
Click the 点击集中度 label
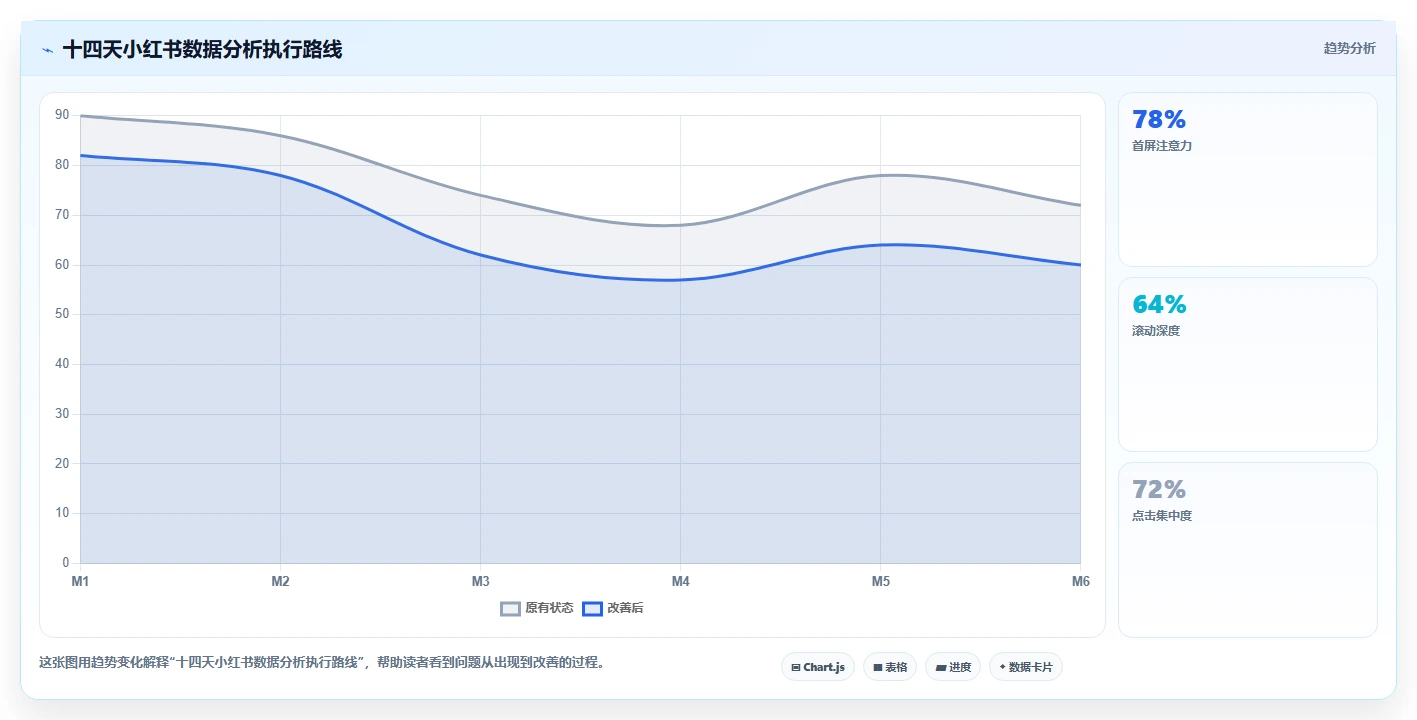pos(1162,516)
